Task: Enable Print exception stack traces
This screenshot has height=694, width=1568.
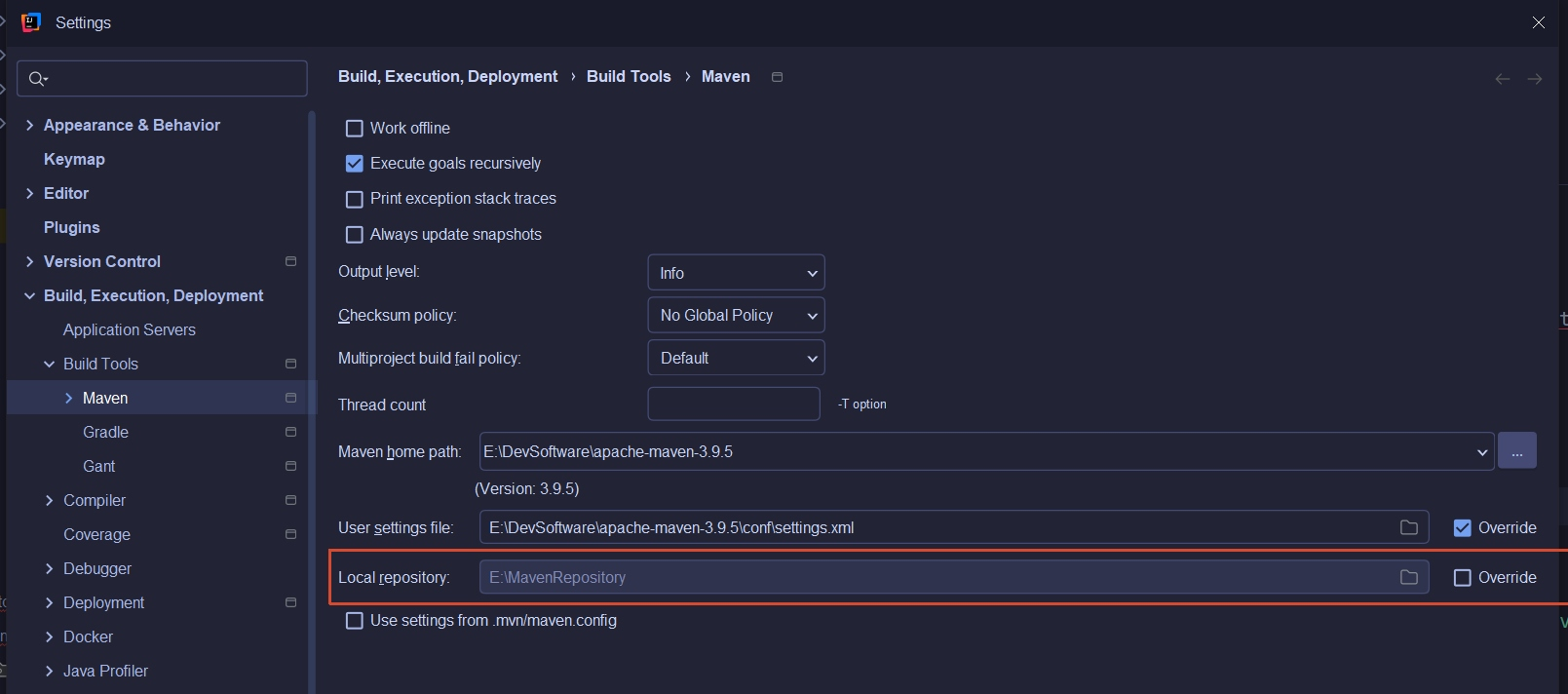Action: pos(355,199)
